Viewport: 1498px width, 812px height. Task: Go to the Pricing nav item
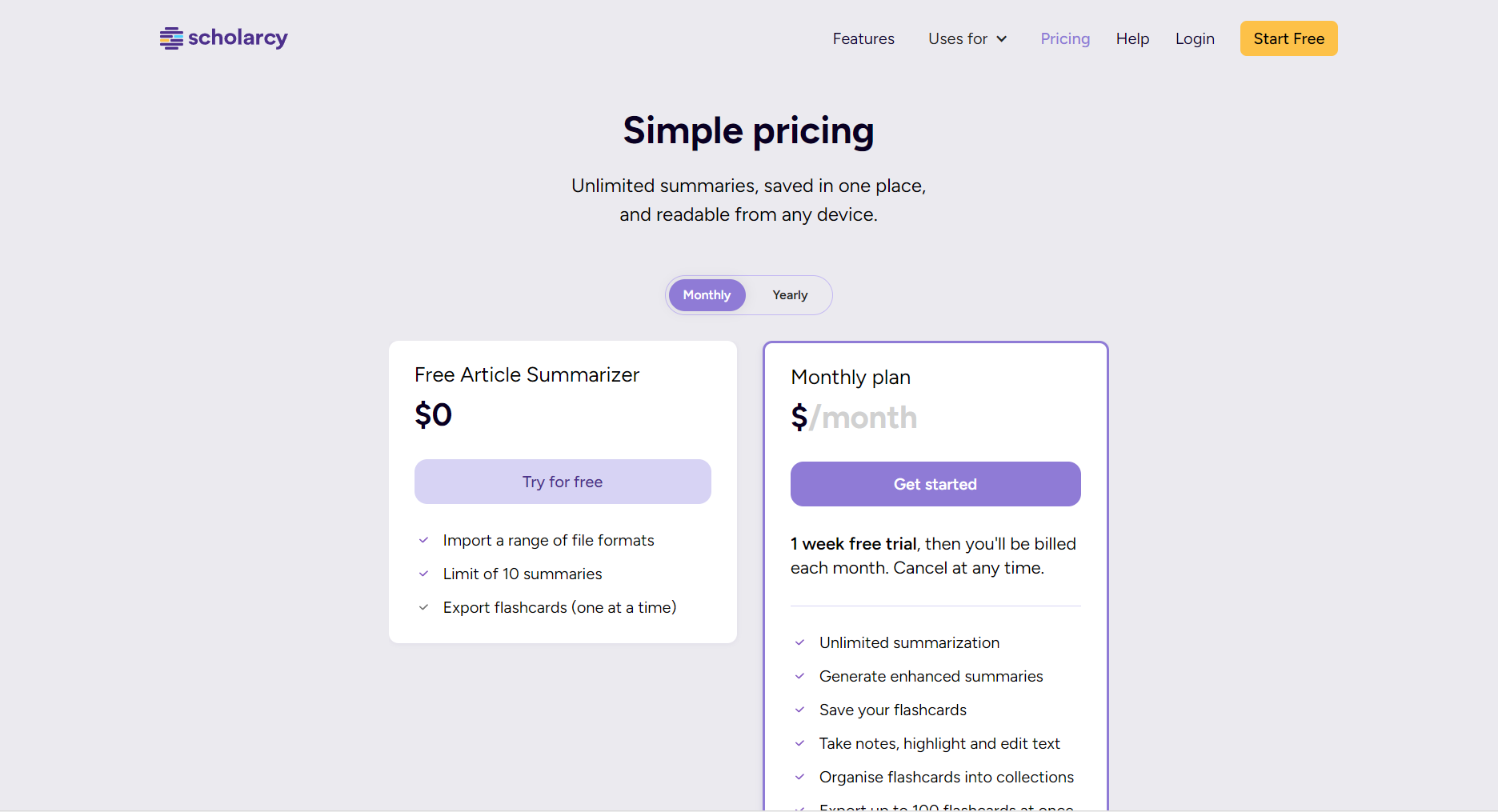[x=1065, y=38]
